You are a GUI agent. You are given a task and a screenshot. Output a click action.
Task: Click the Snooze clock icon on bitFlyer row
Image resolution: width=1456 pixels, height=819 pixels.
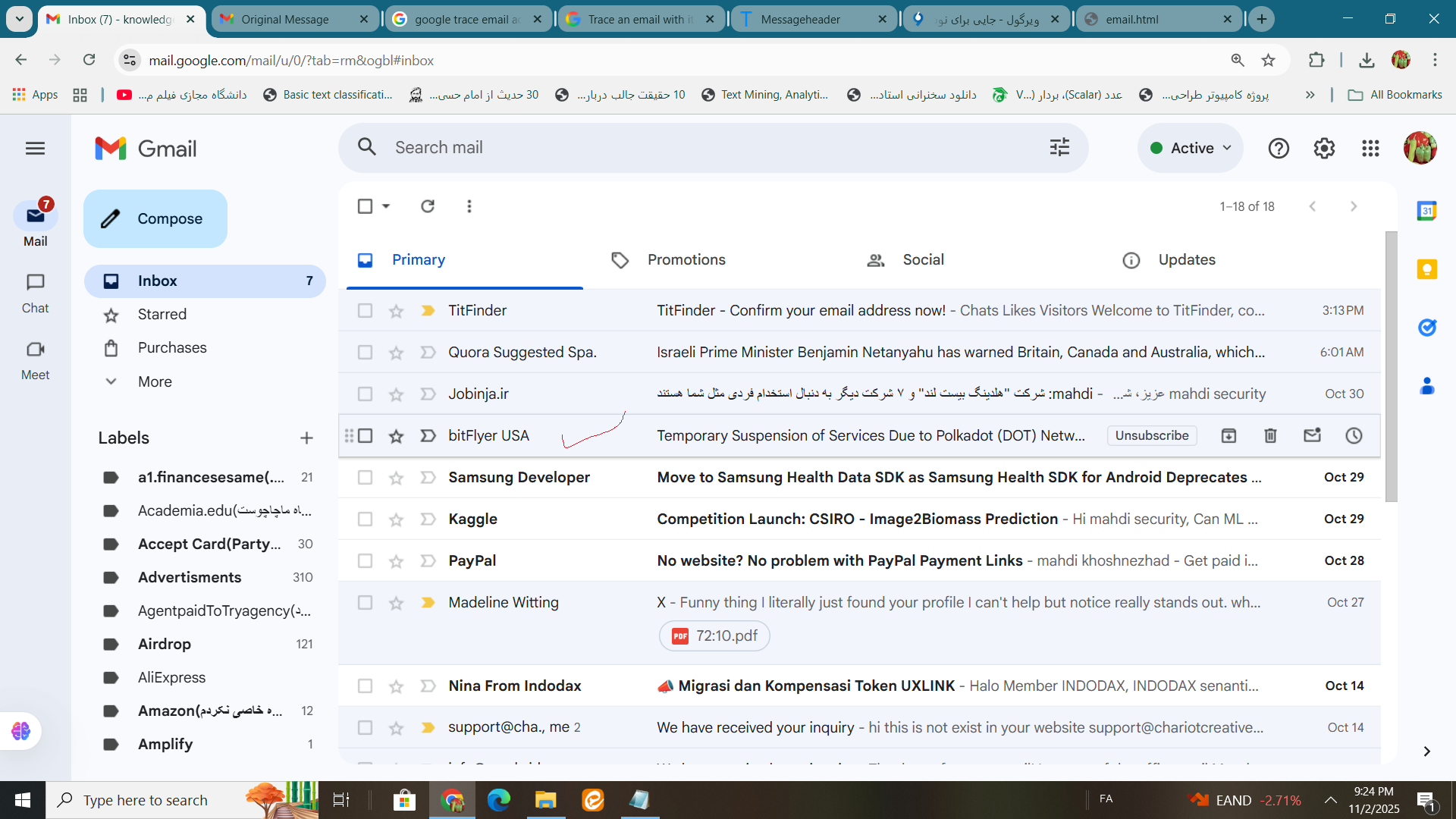point(1354,435)
